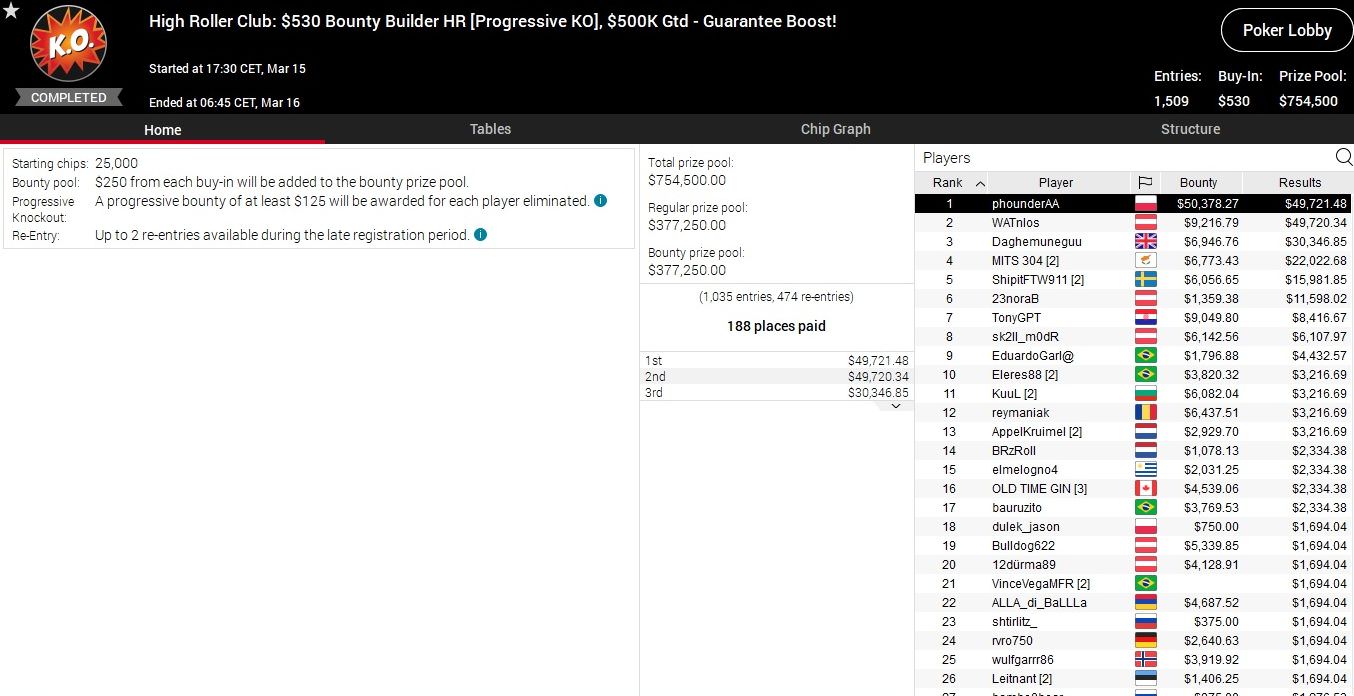The height and width of the screenshot is (696, 1354).
Task: Open the Chip Graph tab
Action: pos(835,129)
